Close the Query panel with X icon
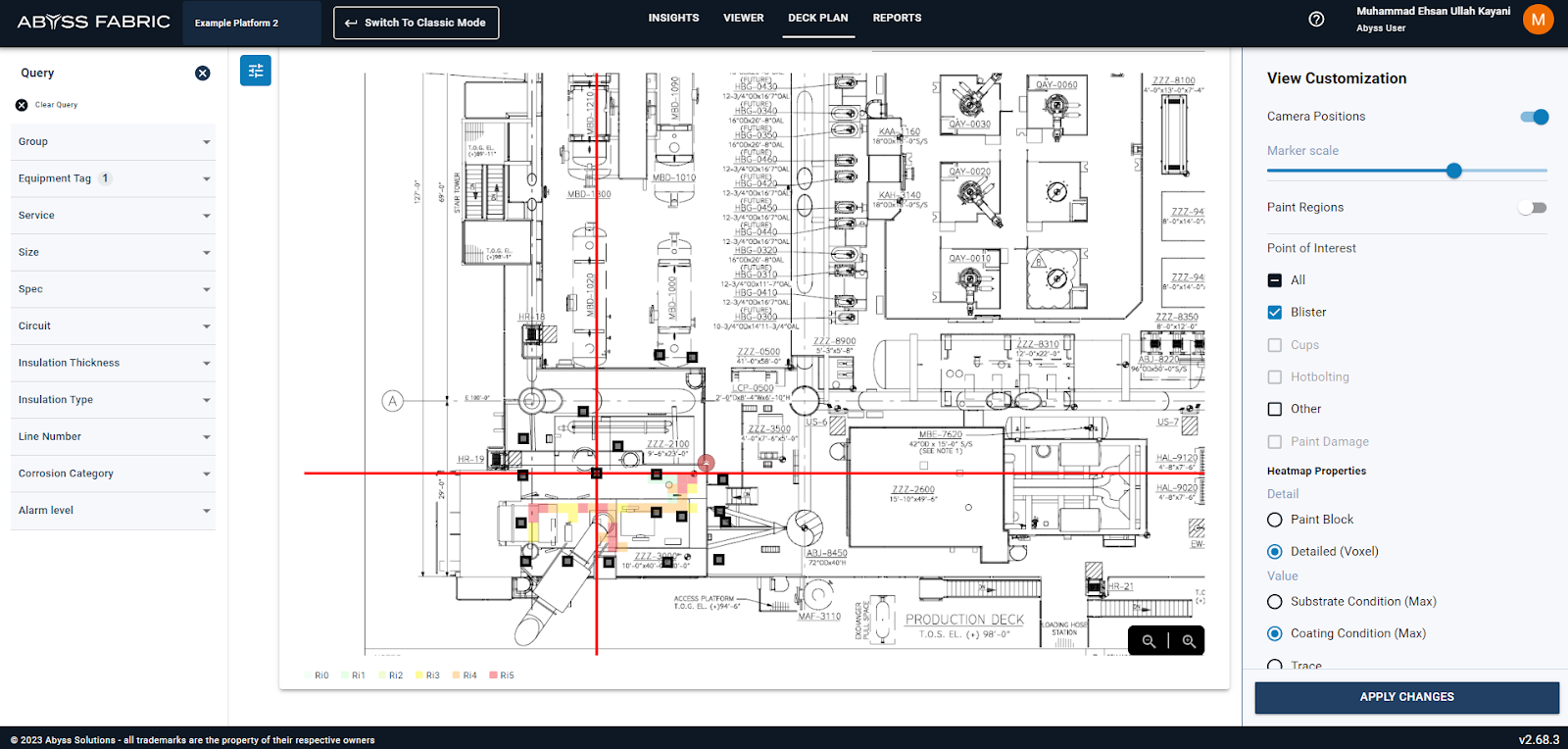Viewport: 1568px width, 749px height. point(203,74)
